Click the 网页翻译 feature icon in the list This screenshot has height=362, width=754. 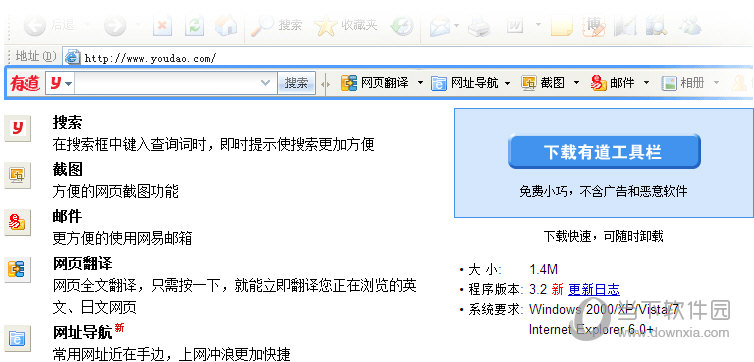point(18,269)
